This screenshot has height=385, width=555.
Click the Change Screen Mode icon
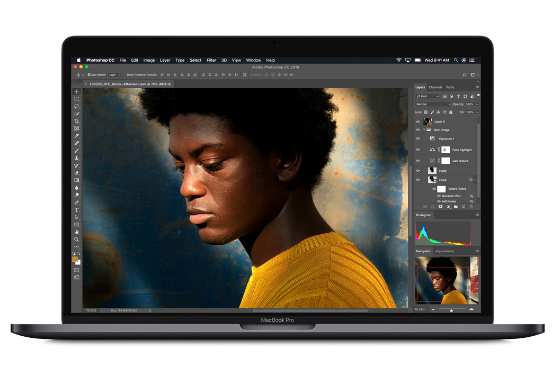pyautogui.click(x=77, y=277)
